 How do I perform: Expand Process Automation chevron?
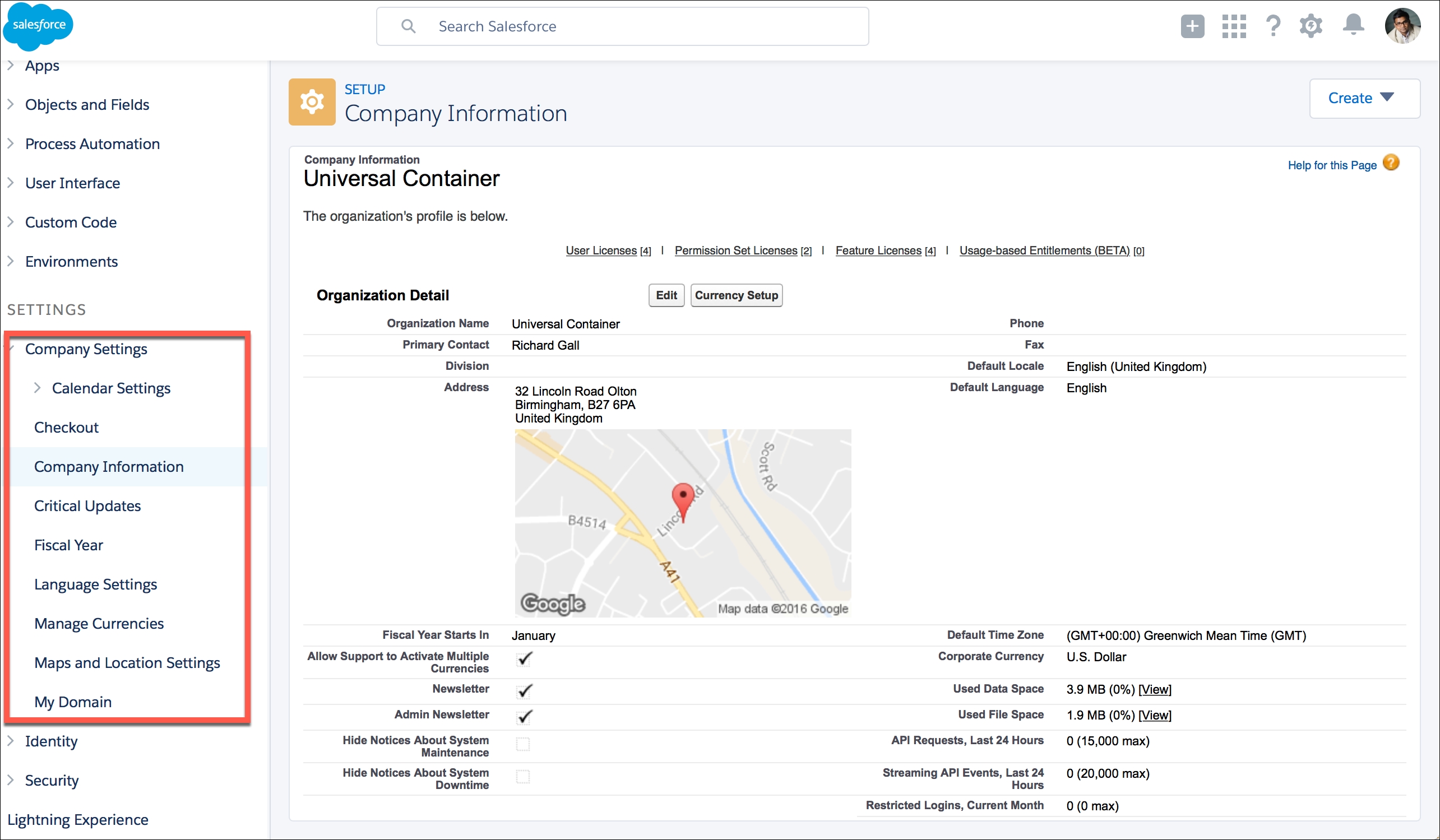[11, 143]
